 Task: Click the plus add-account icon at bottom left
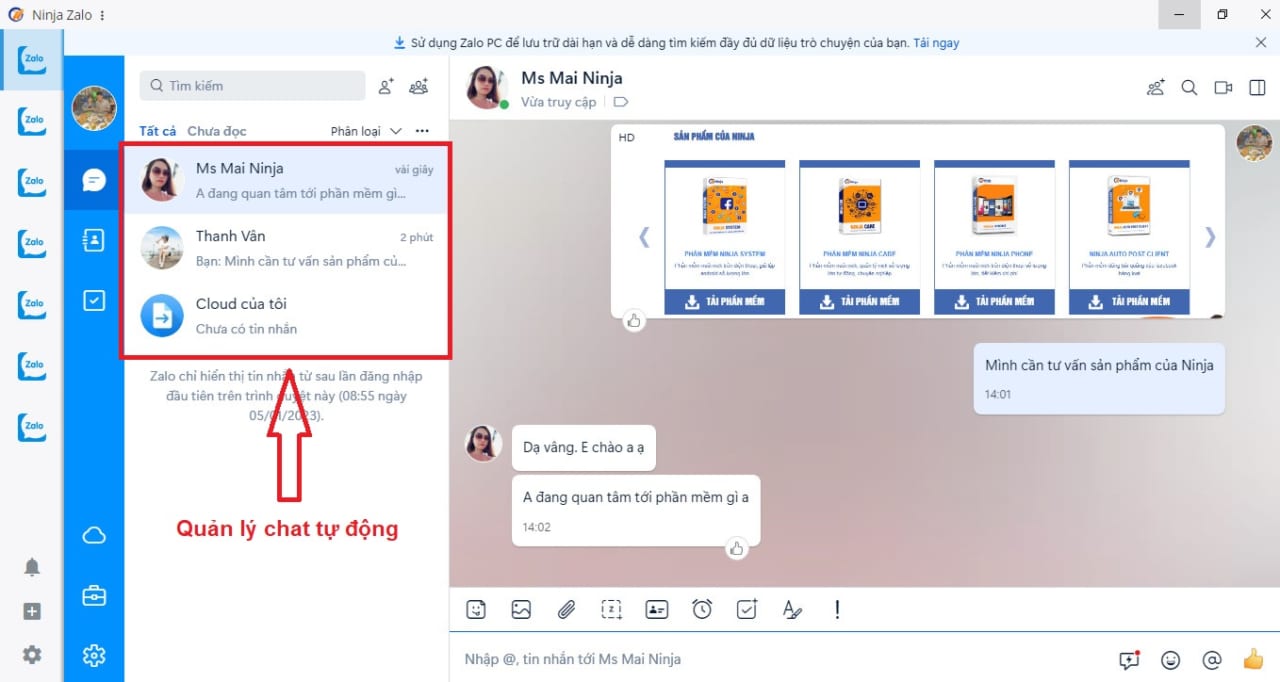32,611
